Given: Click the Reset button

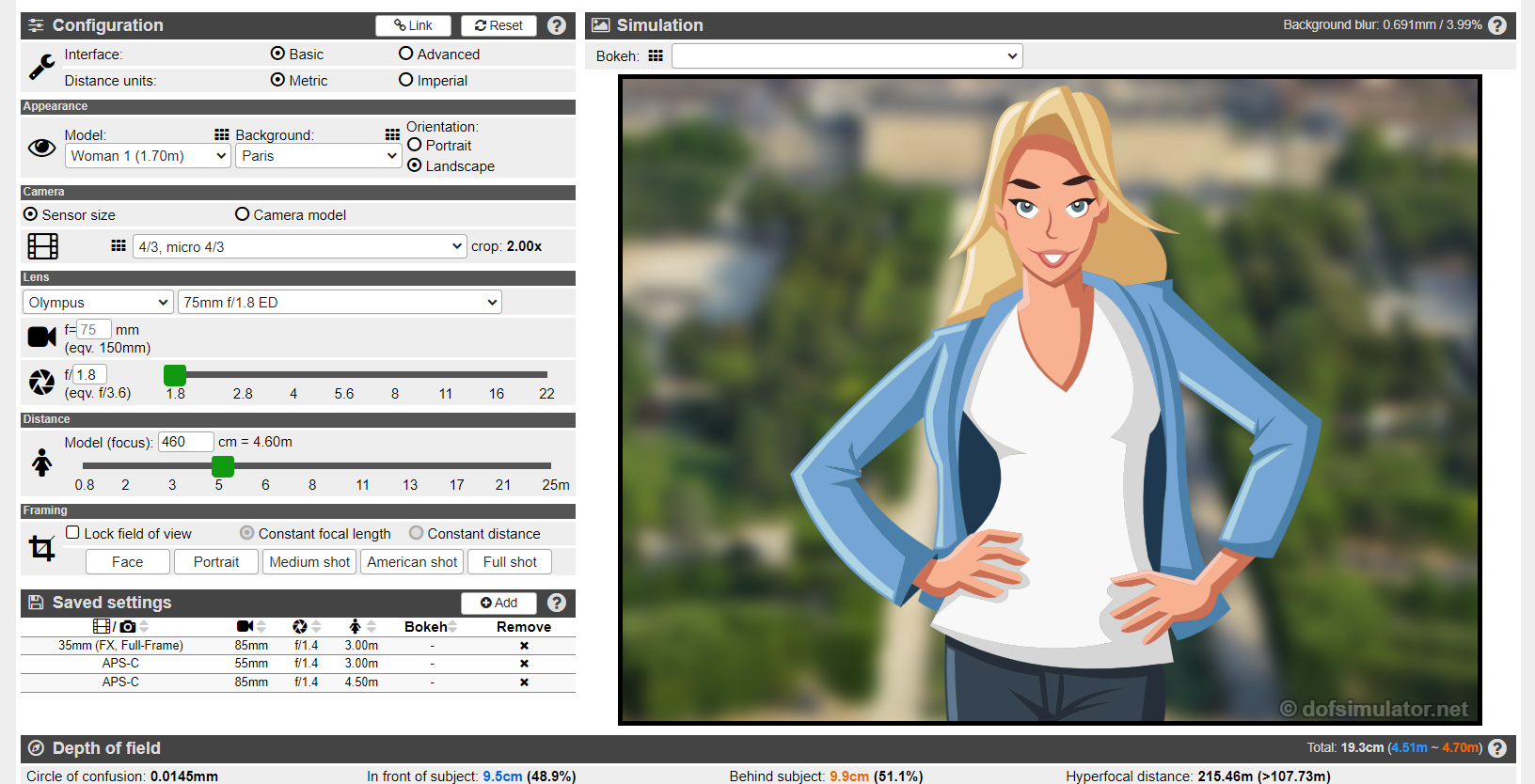Looking at the screenshot, I should tap(498, 25).
